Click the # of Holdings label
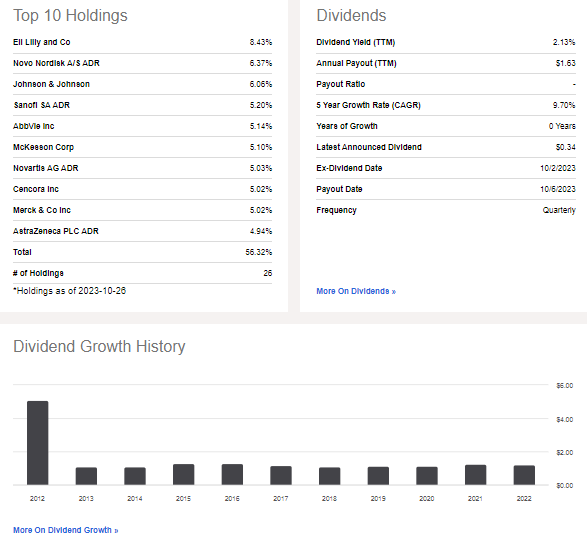Screen dimensions: 587x547 point(38,273)
